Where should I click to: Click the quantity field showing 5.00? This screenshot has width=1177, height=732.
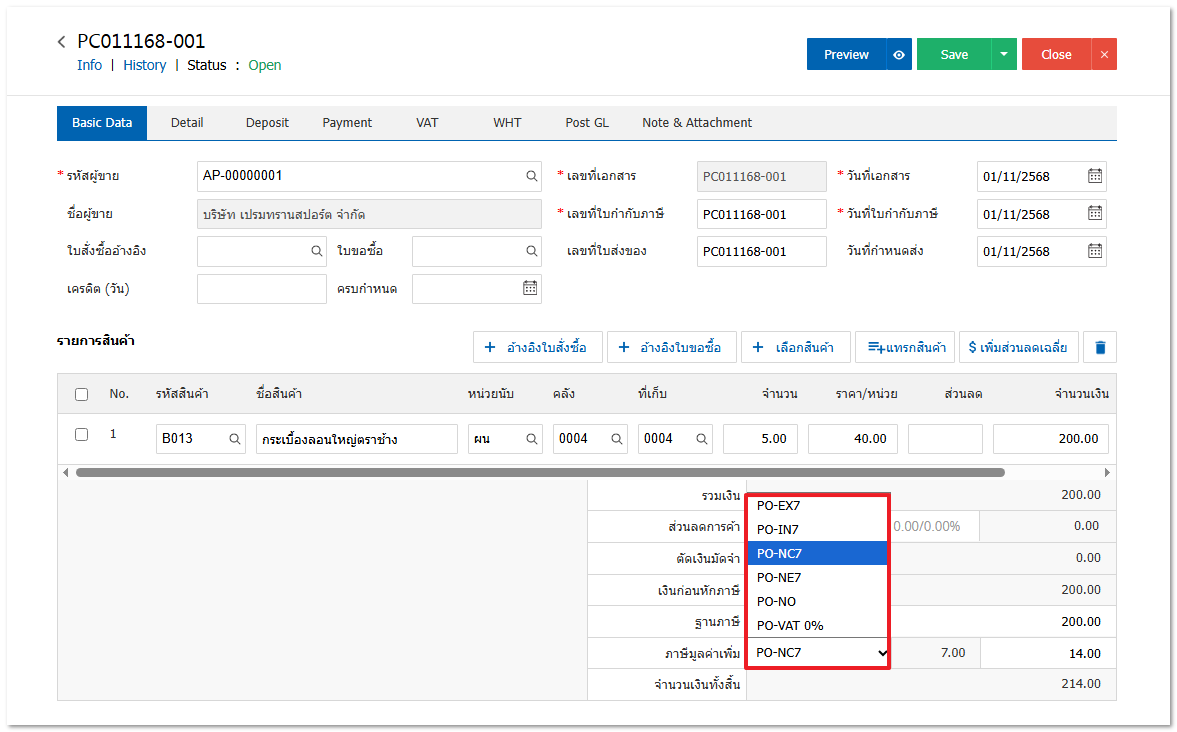pyautogui.click(x=760, y=439)
